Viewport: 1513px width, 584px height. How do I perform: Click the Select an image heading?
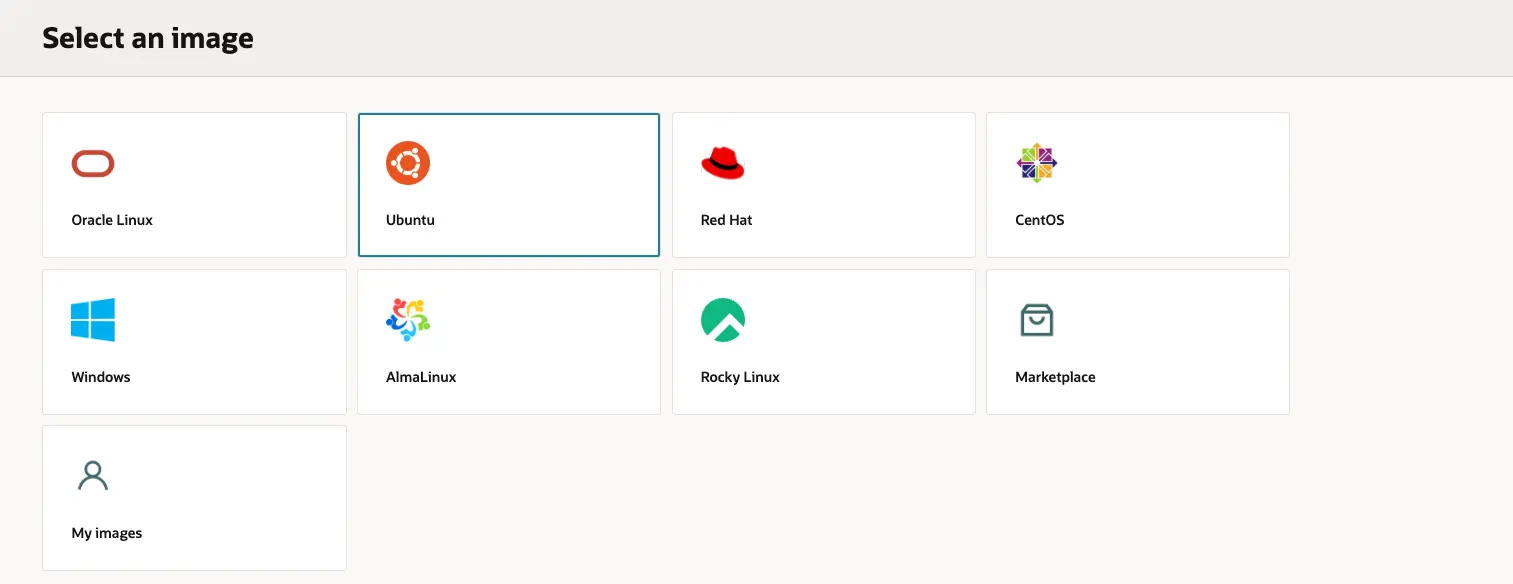pyautogui.click(x=148, y=38)
